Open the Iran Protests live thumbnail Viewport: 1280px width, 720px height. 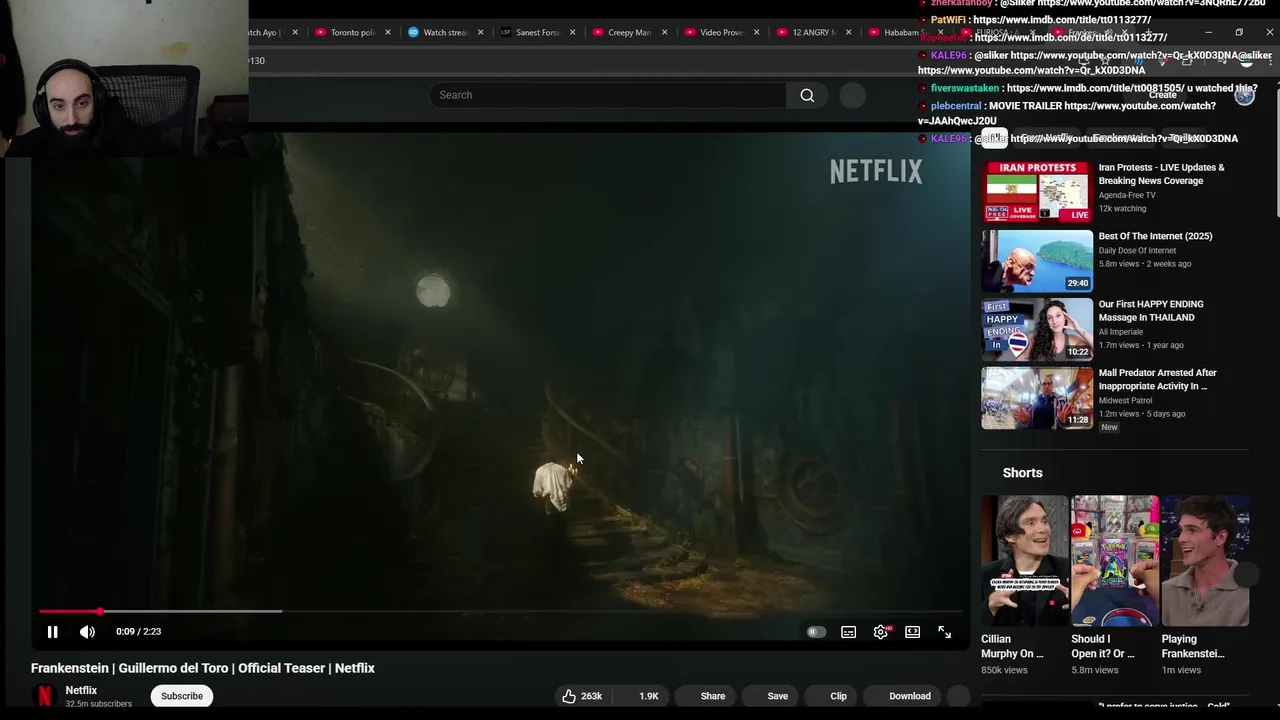click(x=1037, y=192)
